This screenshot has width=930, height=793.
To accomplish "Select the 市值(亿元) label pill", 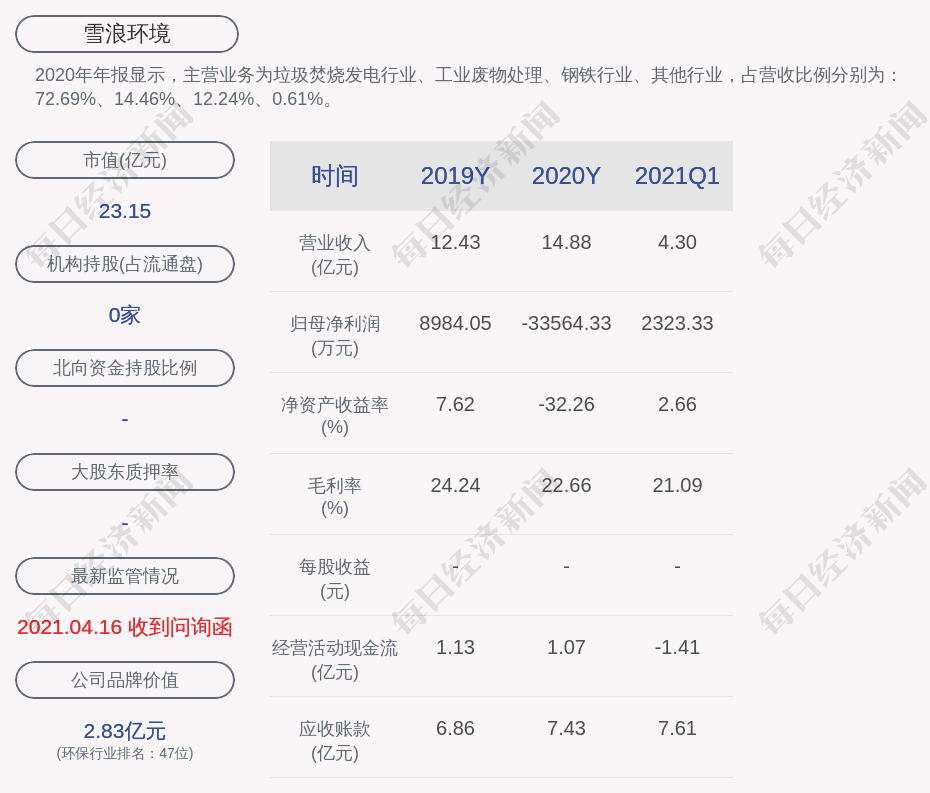I will coord(125,160).
